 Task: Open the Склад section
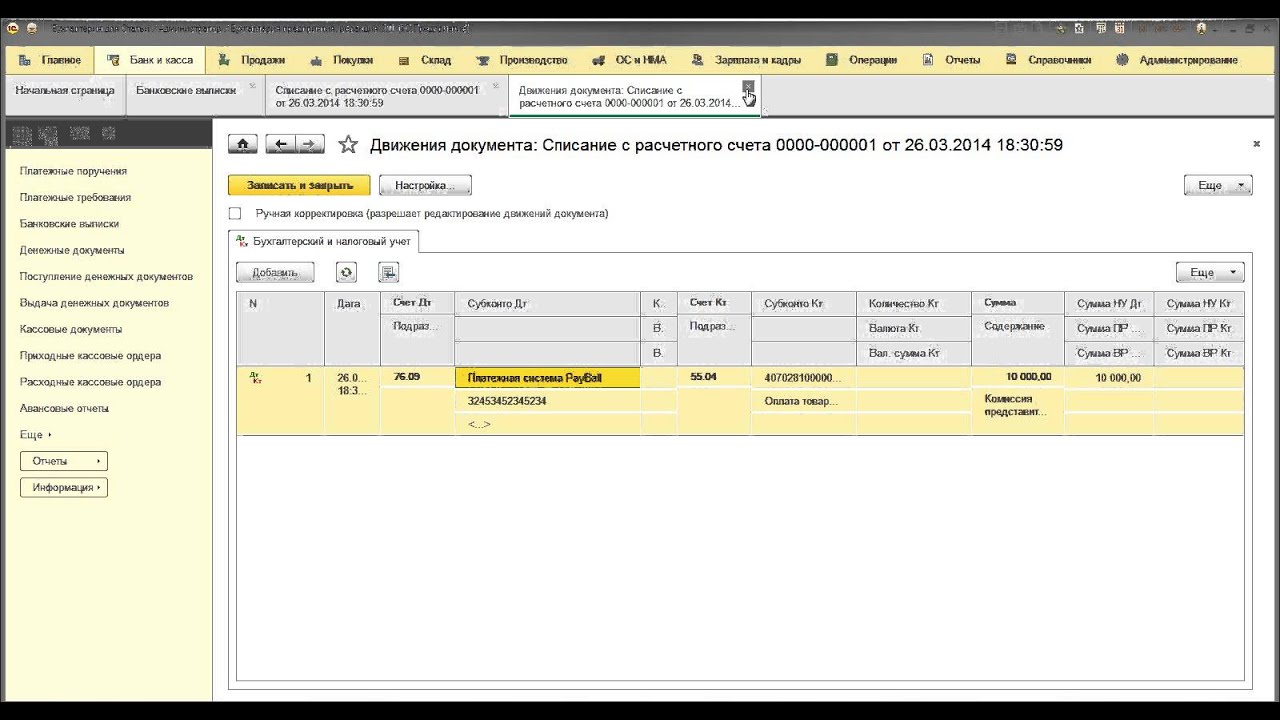425,60
